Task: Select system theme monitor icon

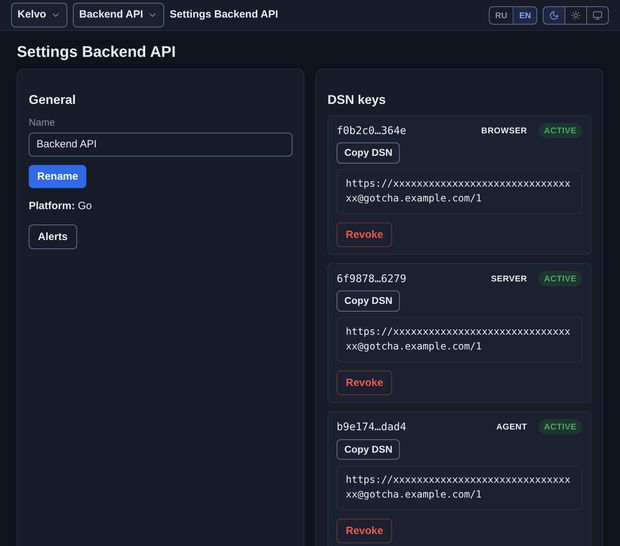Action: [597, 15]
